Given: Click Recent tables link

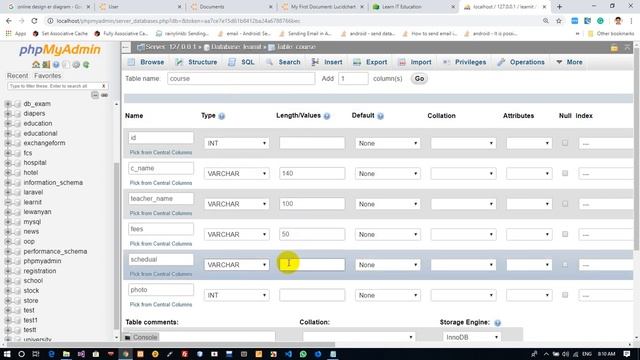Looking at the screenshot, I should click(x=18, y=76).
